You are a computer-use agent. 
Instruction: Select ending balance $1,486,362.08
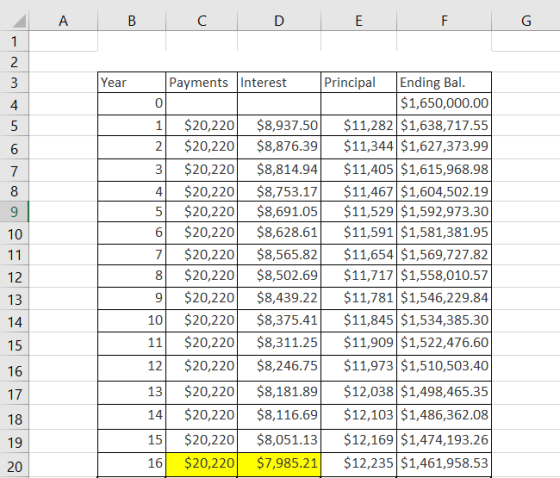pyautogui.click(x=444, y=417)
